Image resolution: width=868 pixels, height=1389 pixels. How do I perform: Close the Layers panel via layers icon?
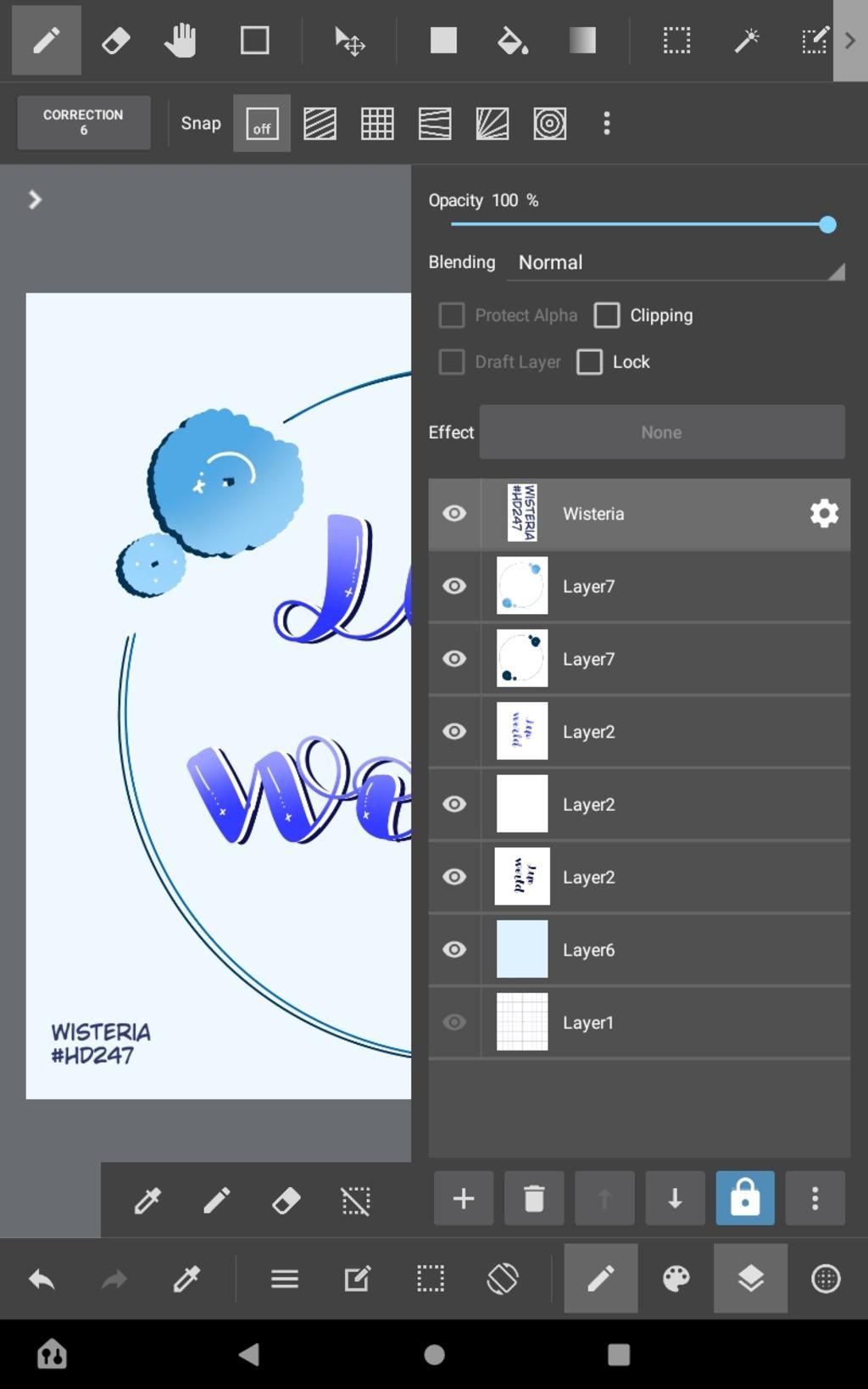pos(750,1279)
